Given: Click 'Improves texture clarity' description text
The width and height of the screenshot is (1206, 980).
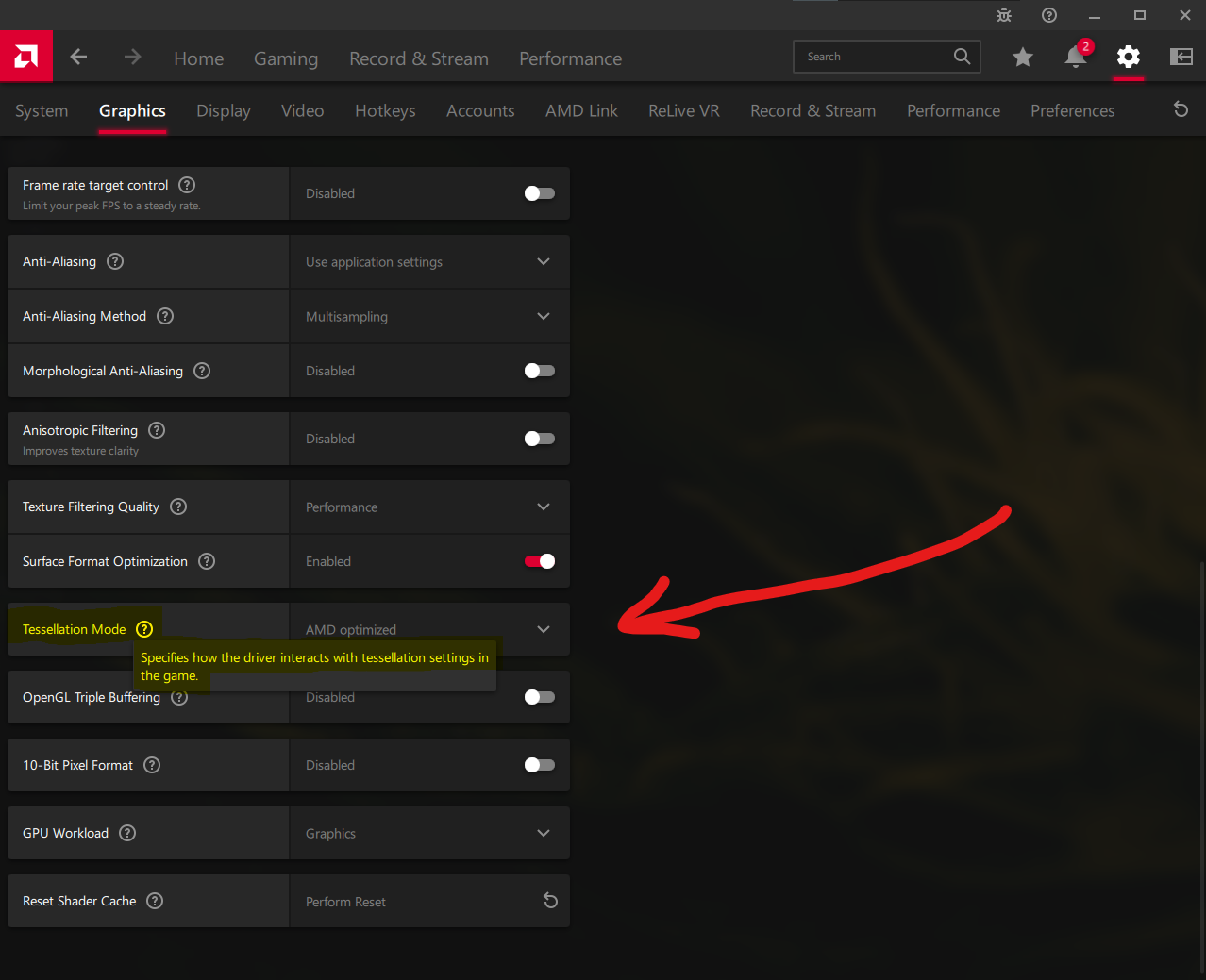Looking at the screenshot, I should (x=80, y=451).
